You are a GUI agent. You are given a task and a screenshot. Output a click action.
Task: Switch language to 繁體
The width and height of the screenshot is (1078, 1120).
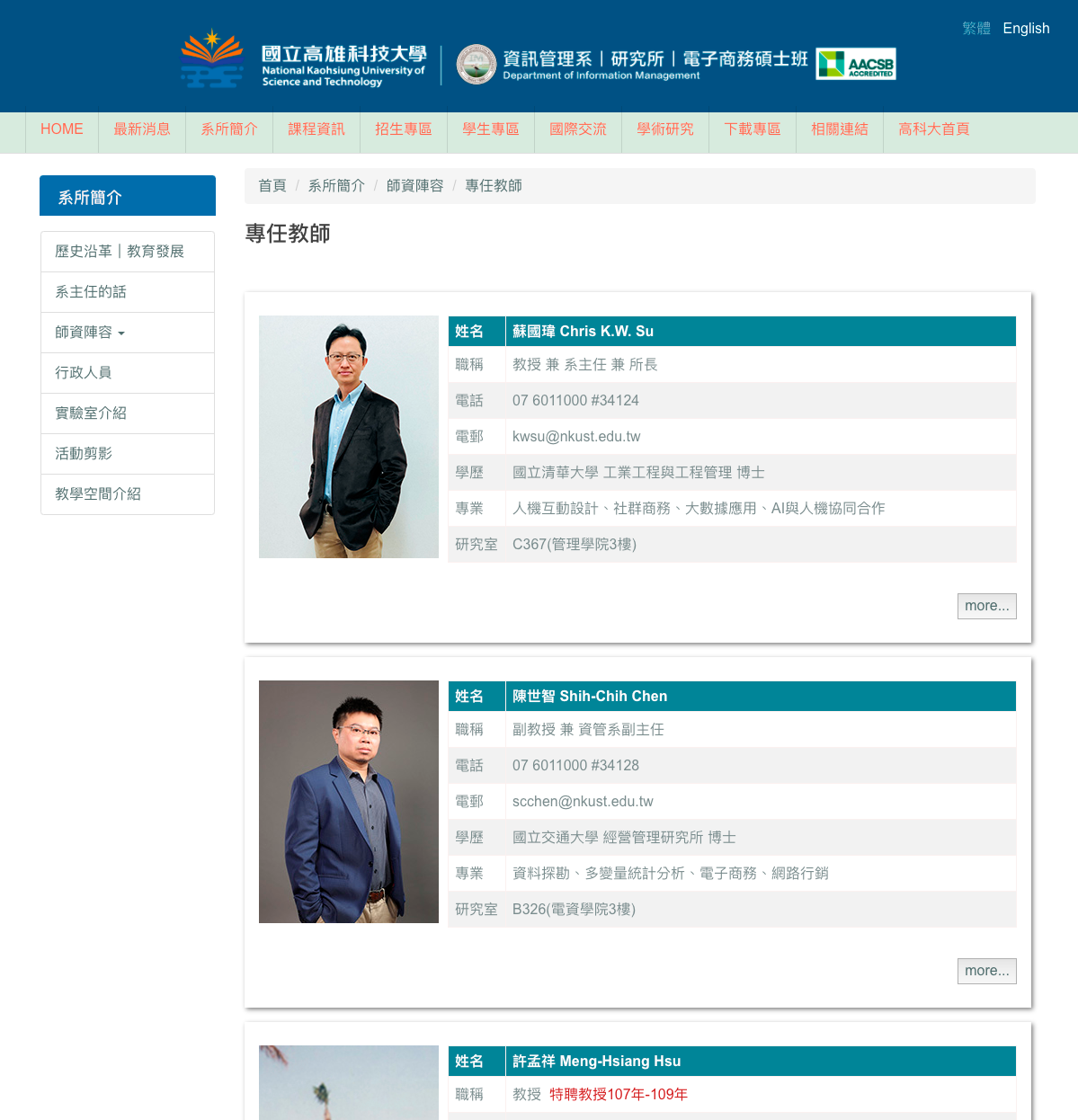(976, 28)
